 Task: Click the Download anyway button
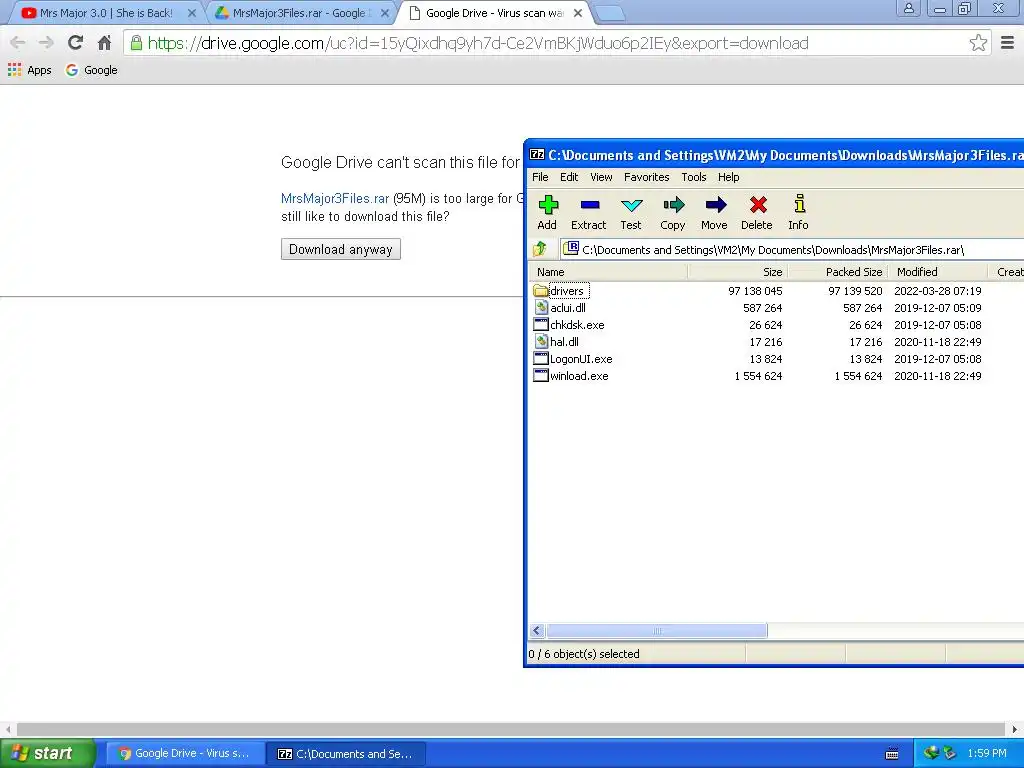tap(341, 249)
